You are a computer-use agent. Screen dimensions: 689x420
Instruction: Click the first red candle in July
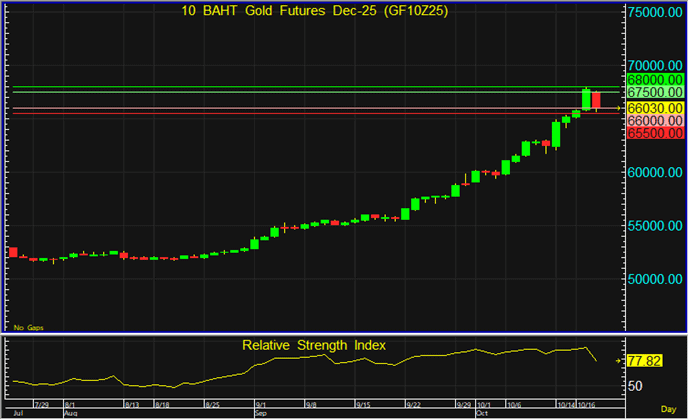click(13, 252)
